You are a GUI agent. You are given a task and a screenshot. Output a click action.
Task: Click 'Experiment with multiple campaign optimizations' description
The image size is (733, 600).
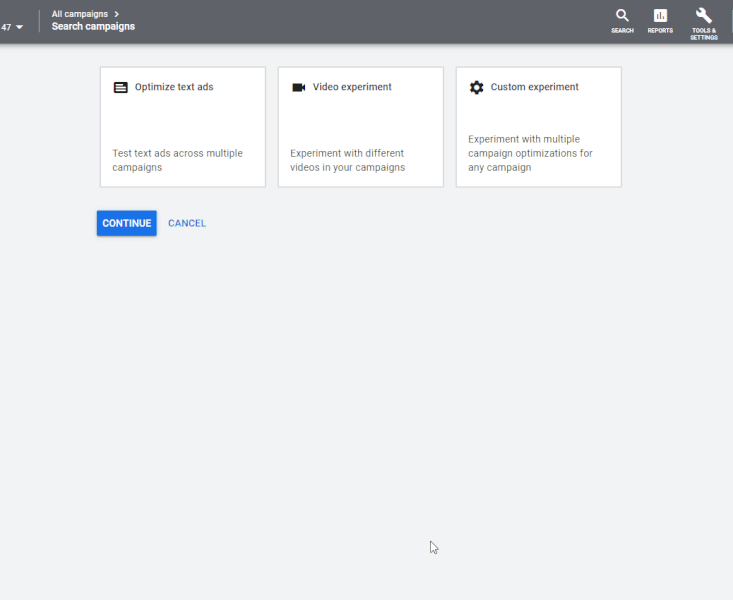tap(530, 153)
